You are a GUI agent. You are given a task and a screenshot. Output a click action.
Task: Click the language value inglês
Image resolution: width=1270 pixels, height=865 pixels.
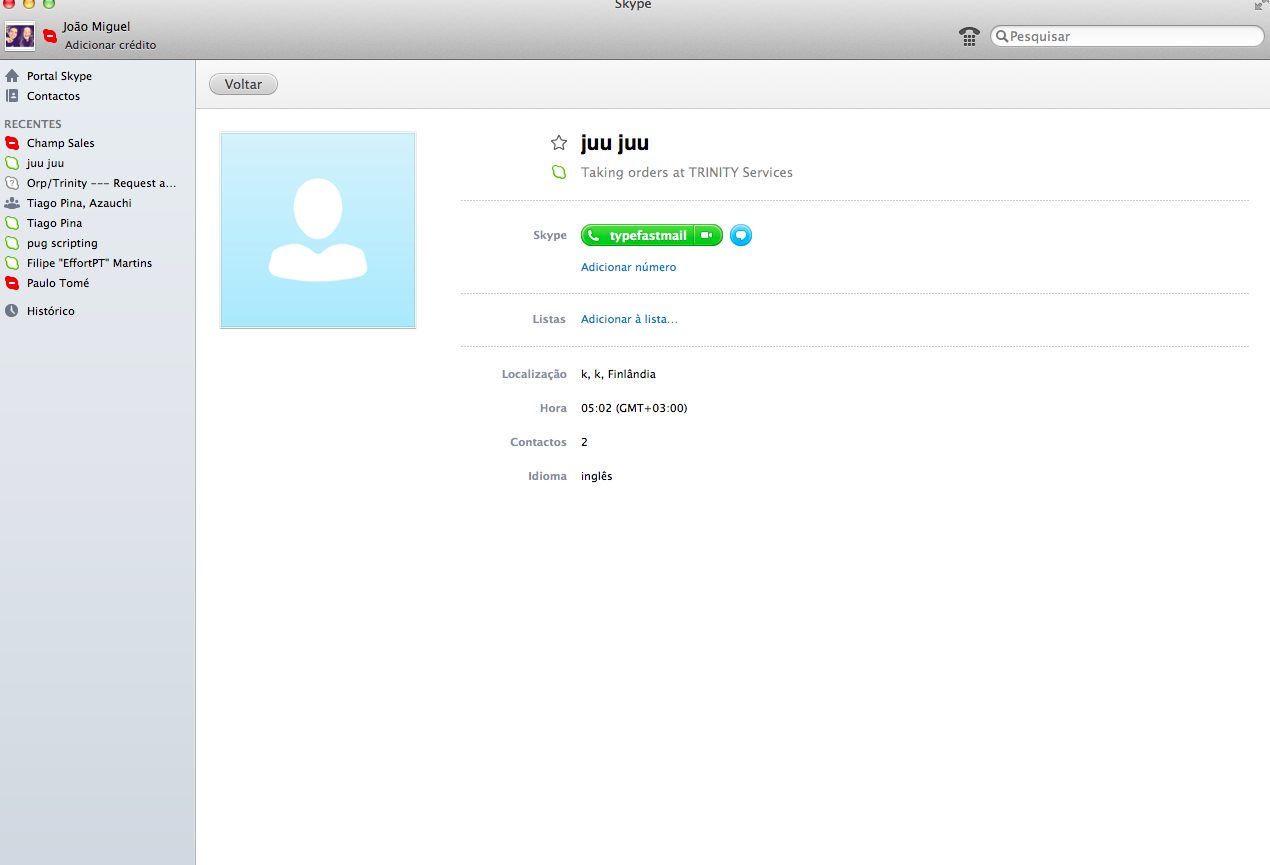(x=597, y=477)
